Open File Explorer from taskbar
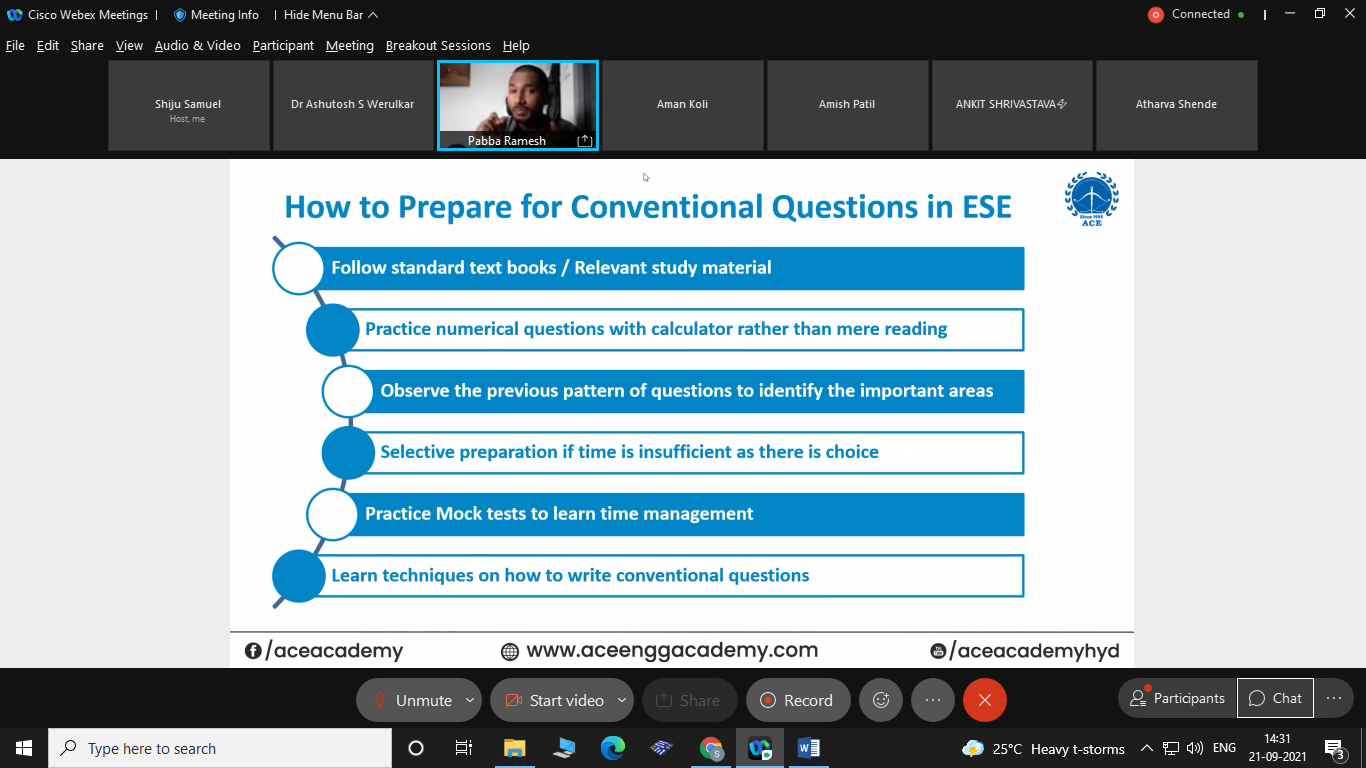This screenshot has height=768, width=1366. coord(514,748)
